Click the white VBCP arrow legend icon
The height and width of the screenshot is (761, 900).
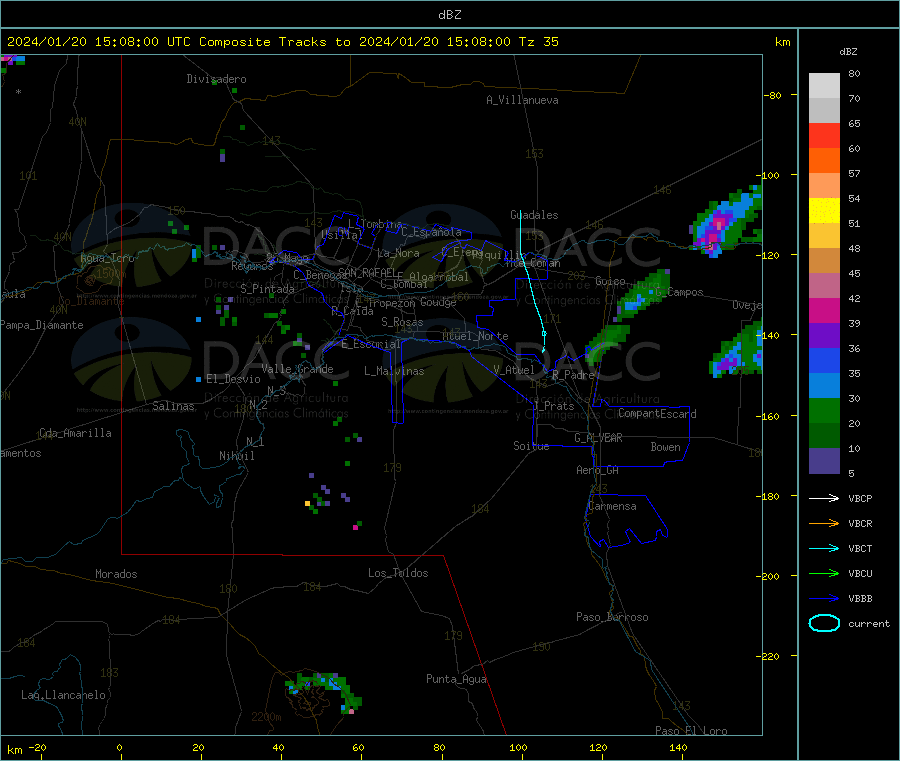coord(824,498)
